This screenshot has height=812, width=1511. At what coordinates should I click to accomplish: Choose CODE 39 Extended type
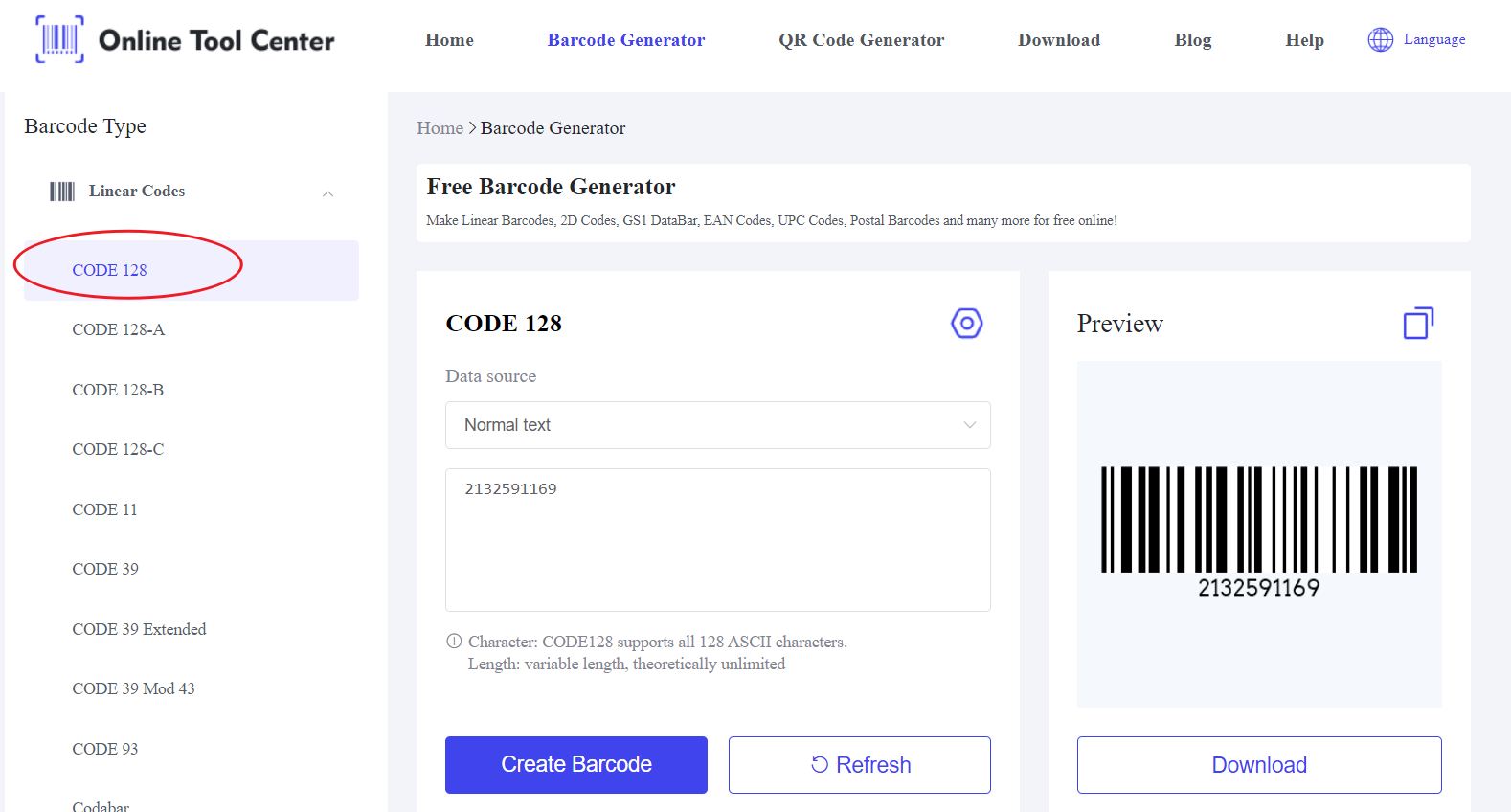(x=139, y=629)
